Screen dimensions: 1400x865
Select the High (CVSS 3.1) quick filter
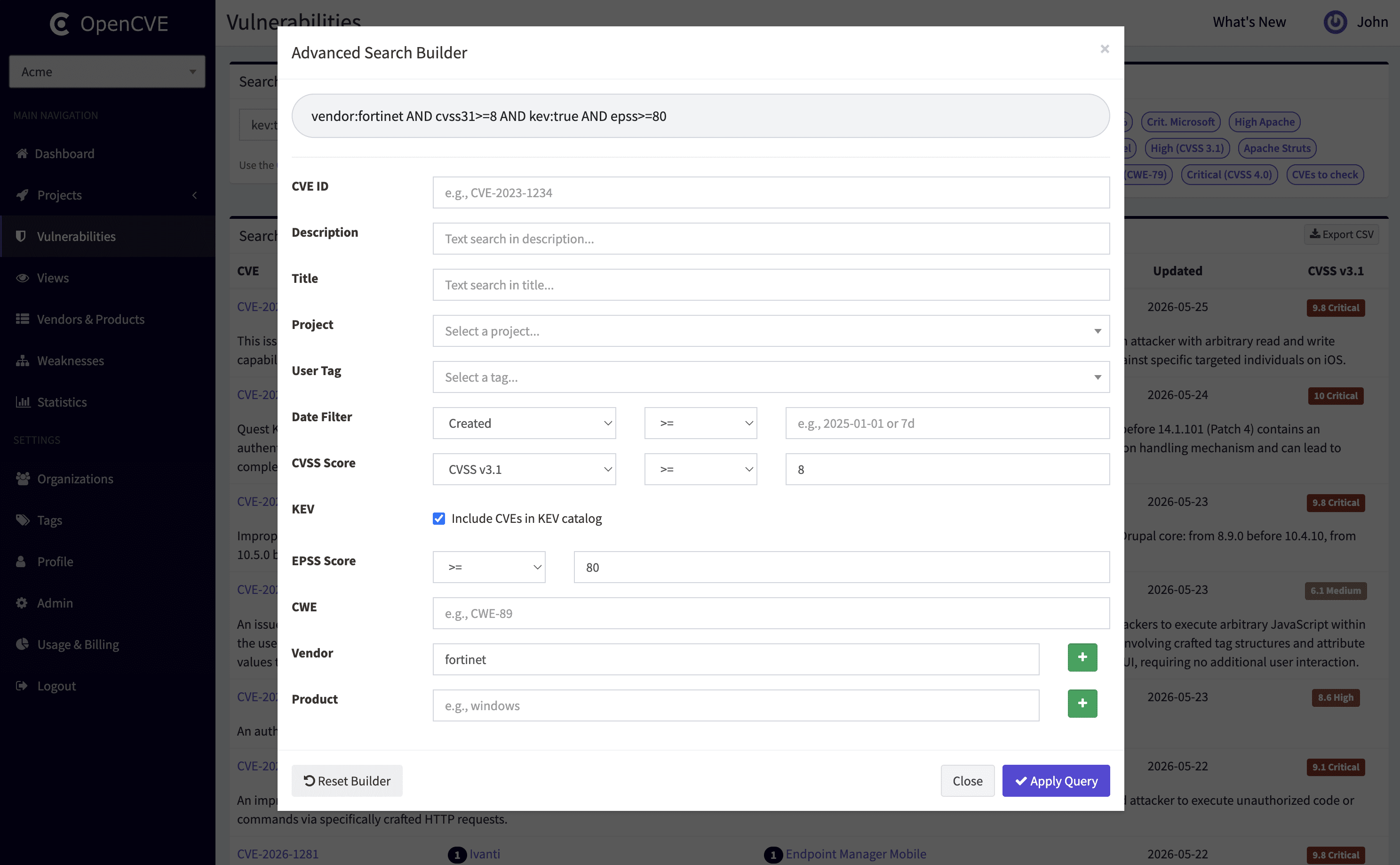tap(1187, 148)
